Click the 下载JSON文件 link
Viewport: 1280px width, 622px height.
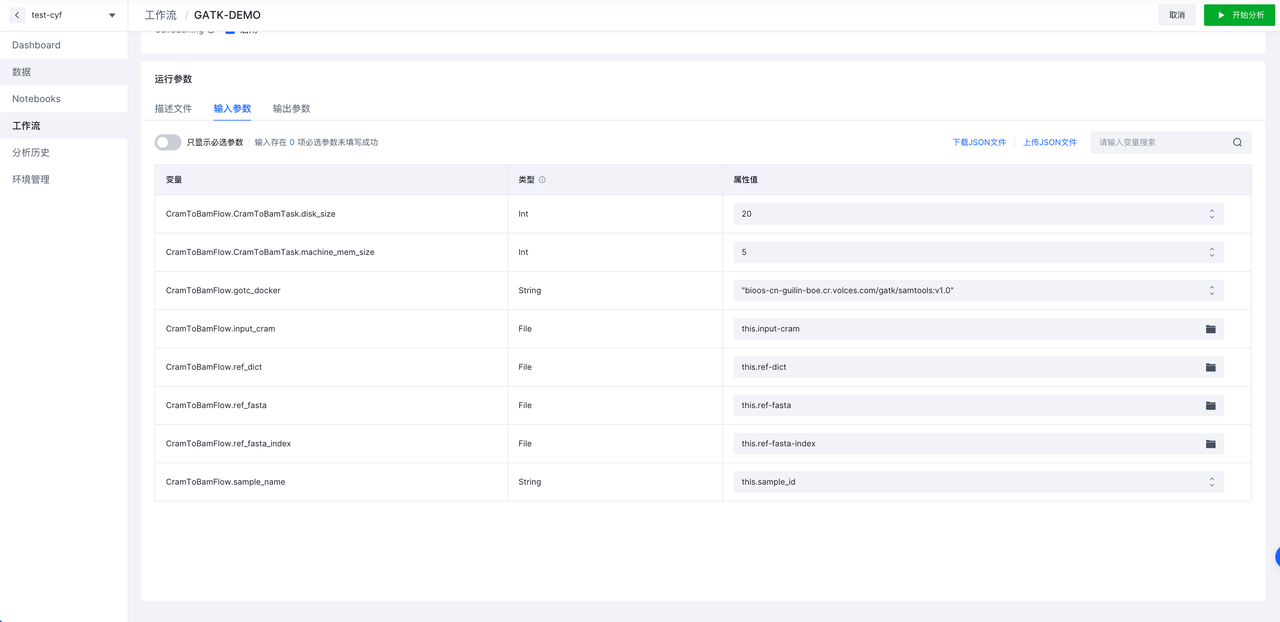point(978,143)
